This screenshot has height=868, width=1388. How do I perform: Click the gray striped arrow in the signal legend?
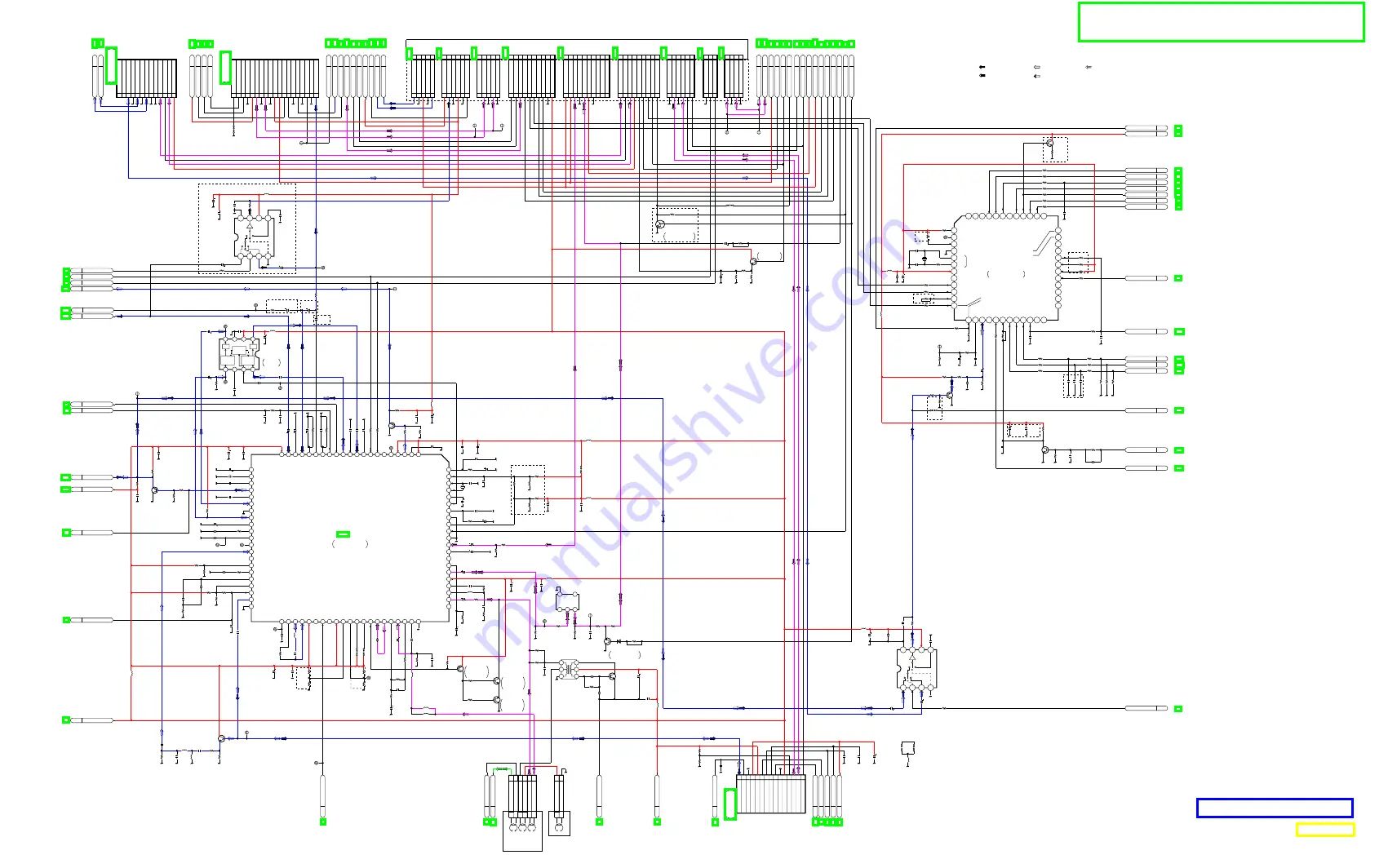(1089, 67)
